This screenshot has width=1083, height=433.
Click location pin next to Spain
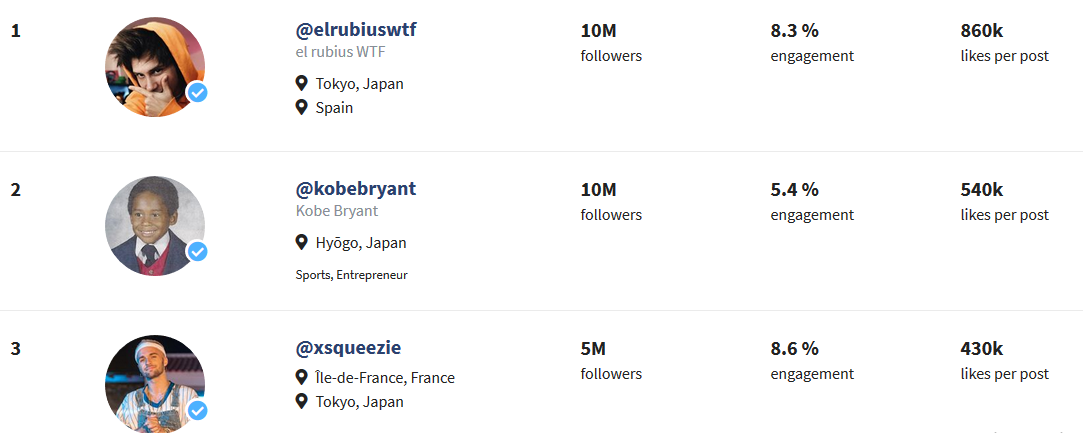tap(300, 107)
